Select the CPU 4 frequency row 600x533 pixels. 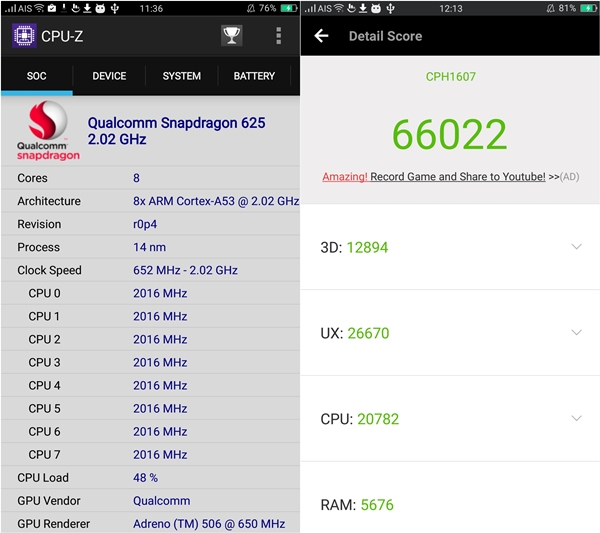pyautogui.click(x=150, y=385)
